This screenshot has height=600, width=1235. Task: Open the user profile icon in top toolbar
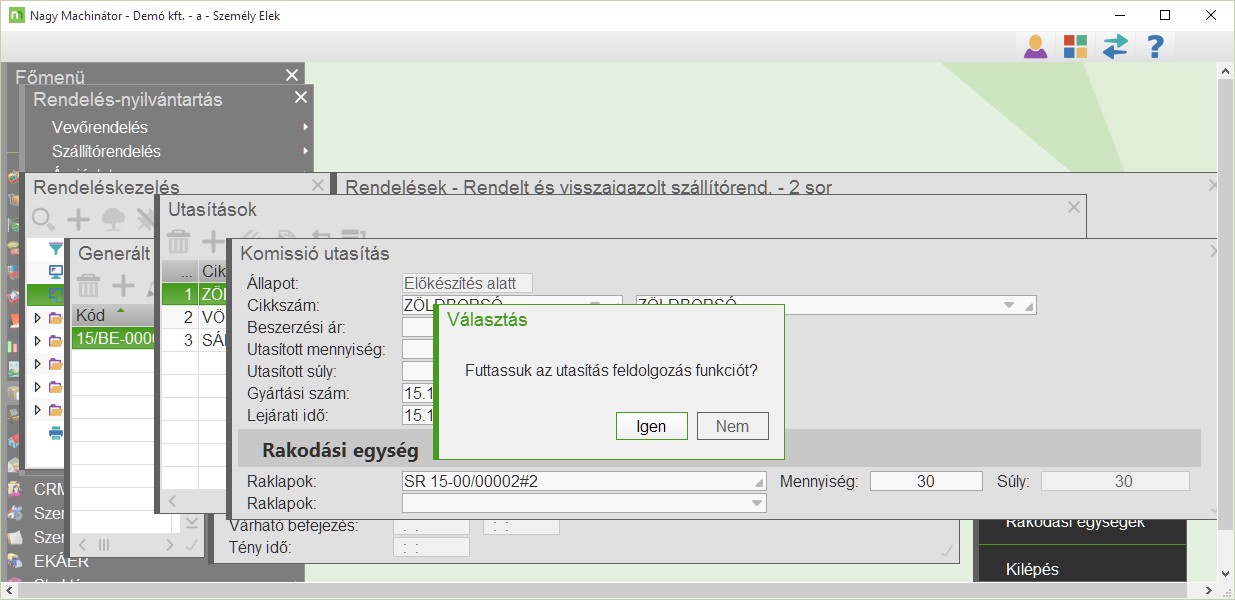click(1035, 46)
